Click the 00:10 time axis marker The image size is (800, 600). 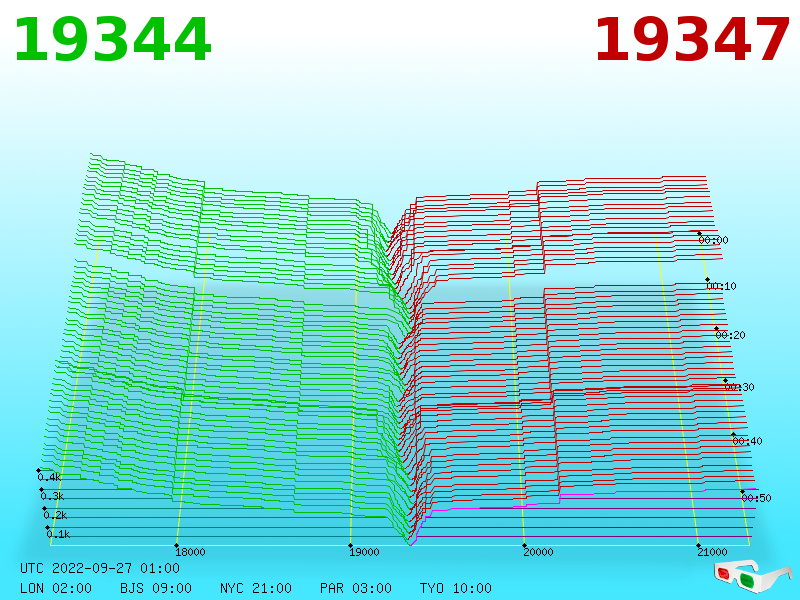[x=721, y=286]
